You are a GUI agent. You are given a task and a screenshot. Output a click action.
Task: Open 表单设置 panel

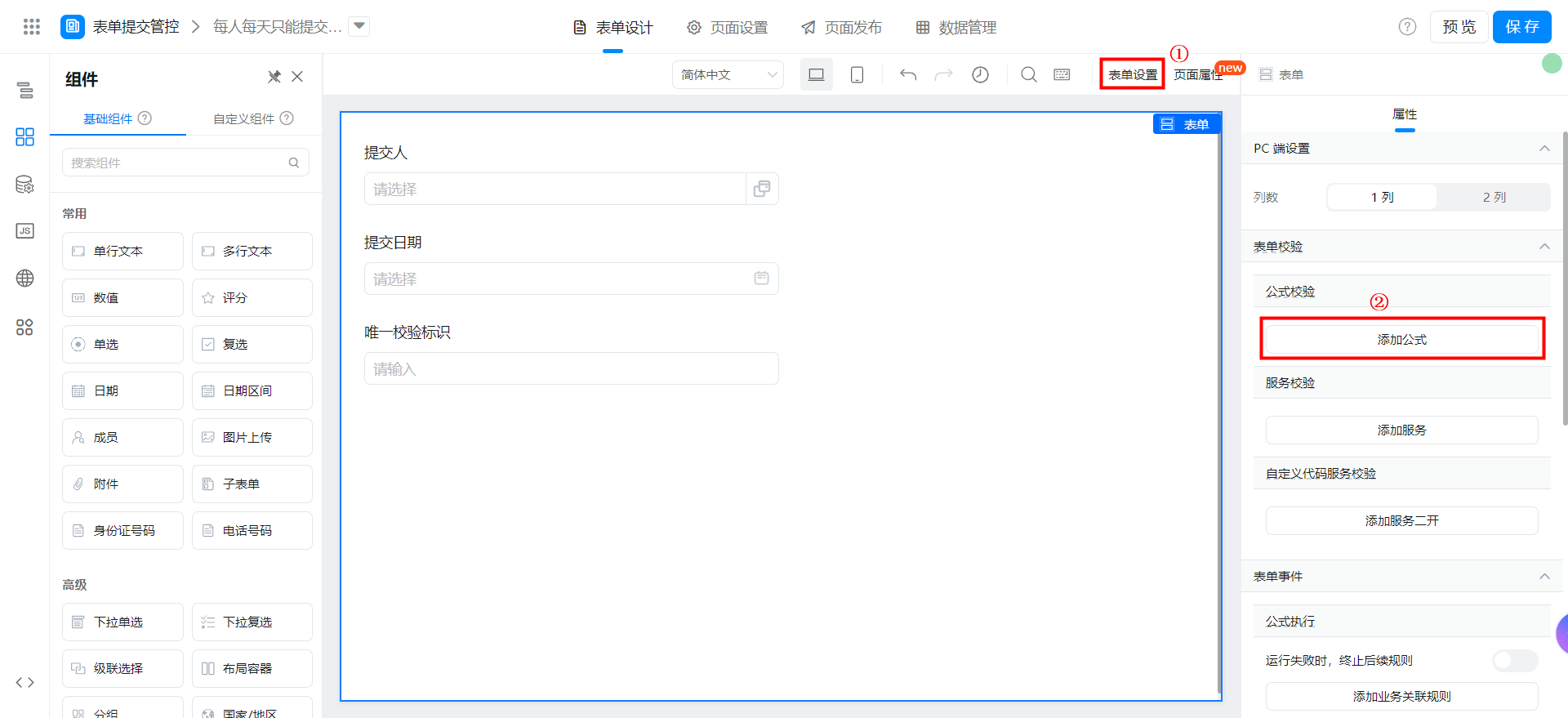(x=1133, y=74)
